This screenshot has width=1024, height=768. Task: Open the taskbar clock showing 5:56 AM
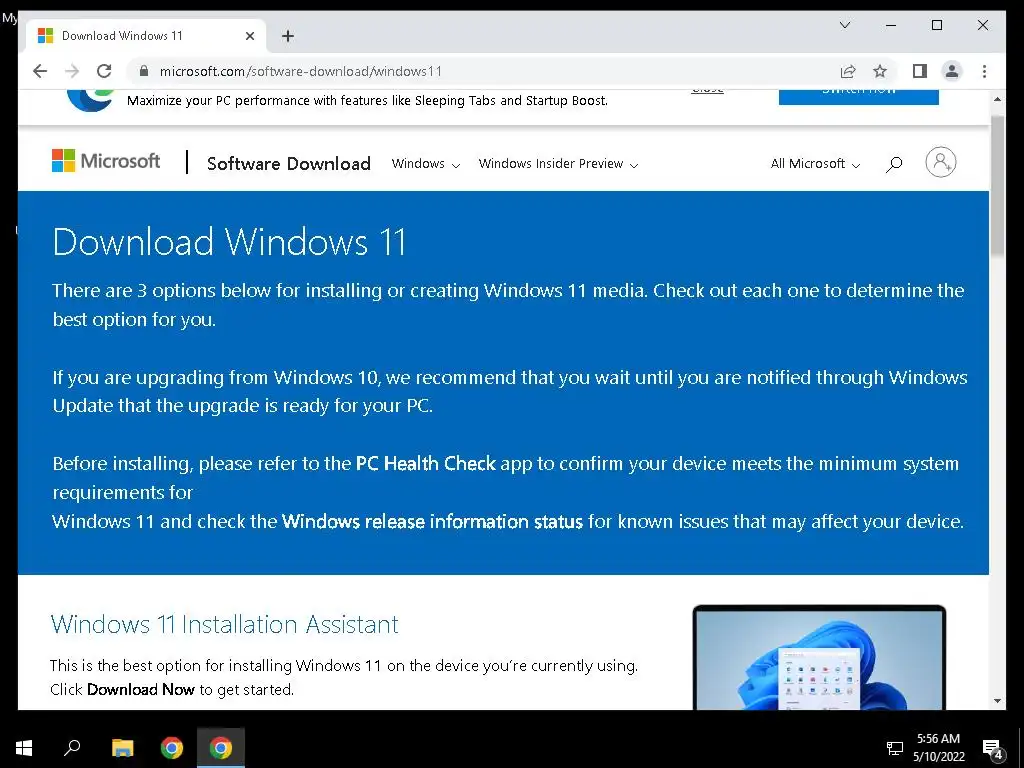pos(938,748)
